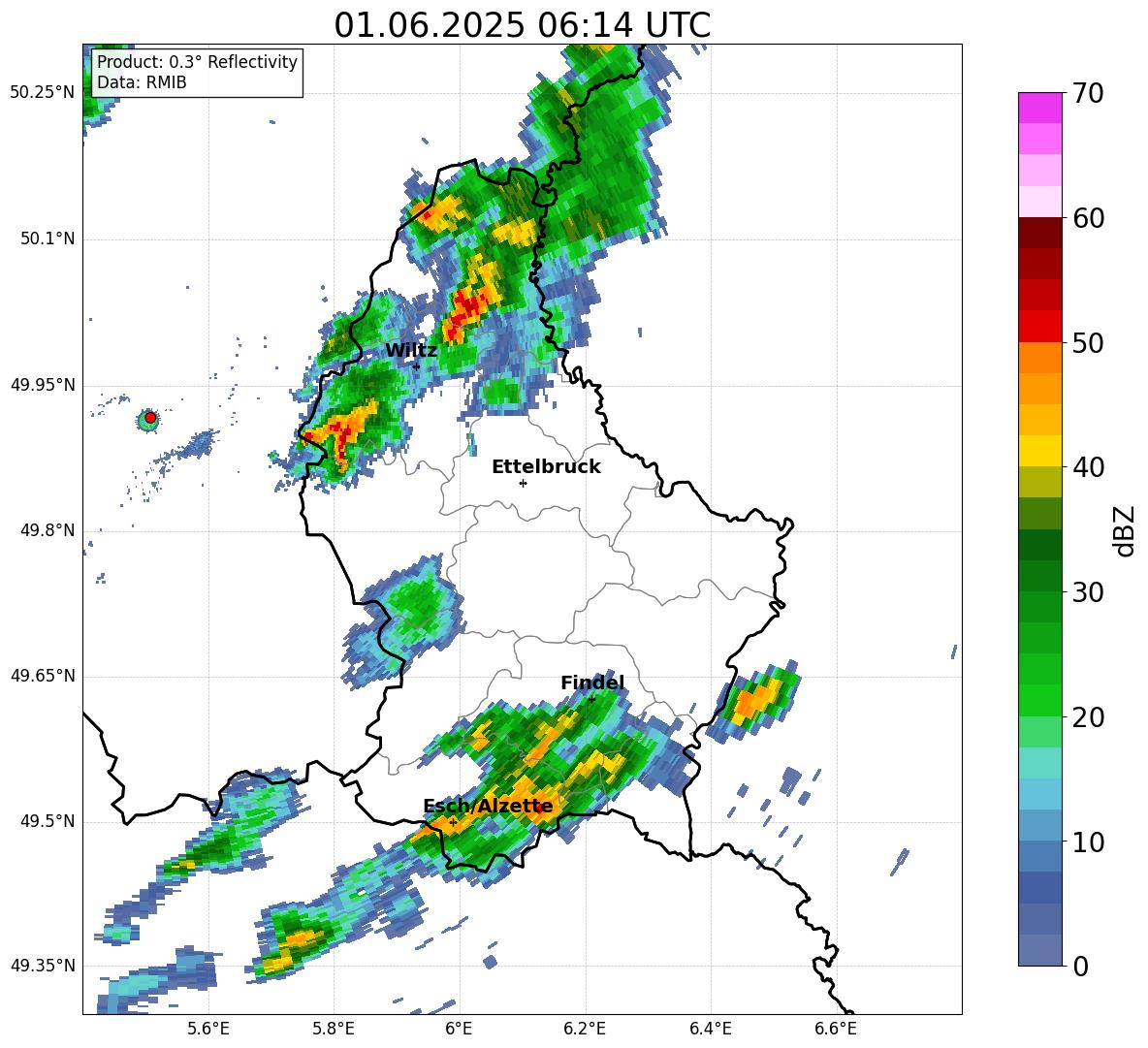Click the 50.1°N latitude tick label
Viewport: 1148px width, 1048px height.
pyautogui.click(x=48, y=239)
